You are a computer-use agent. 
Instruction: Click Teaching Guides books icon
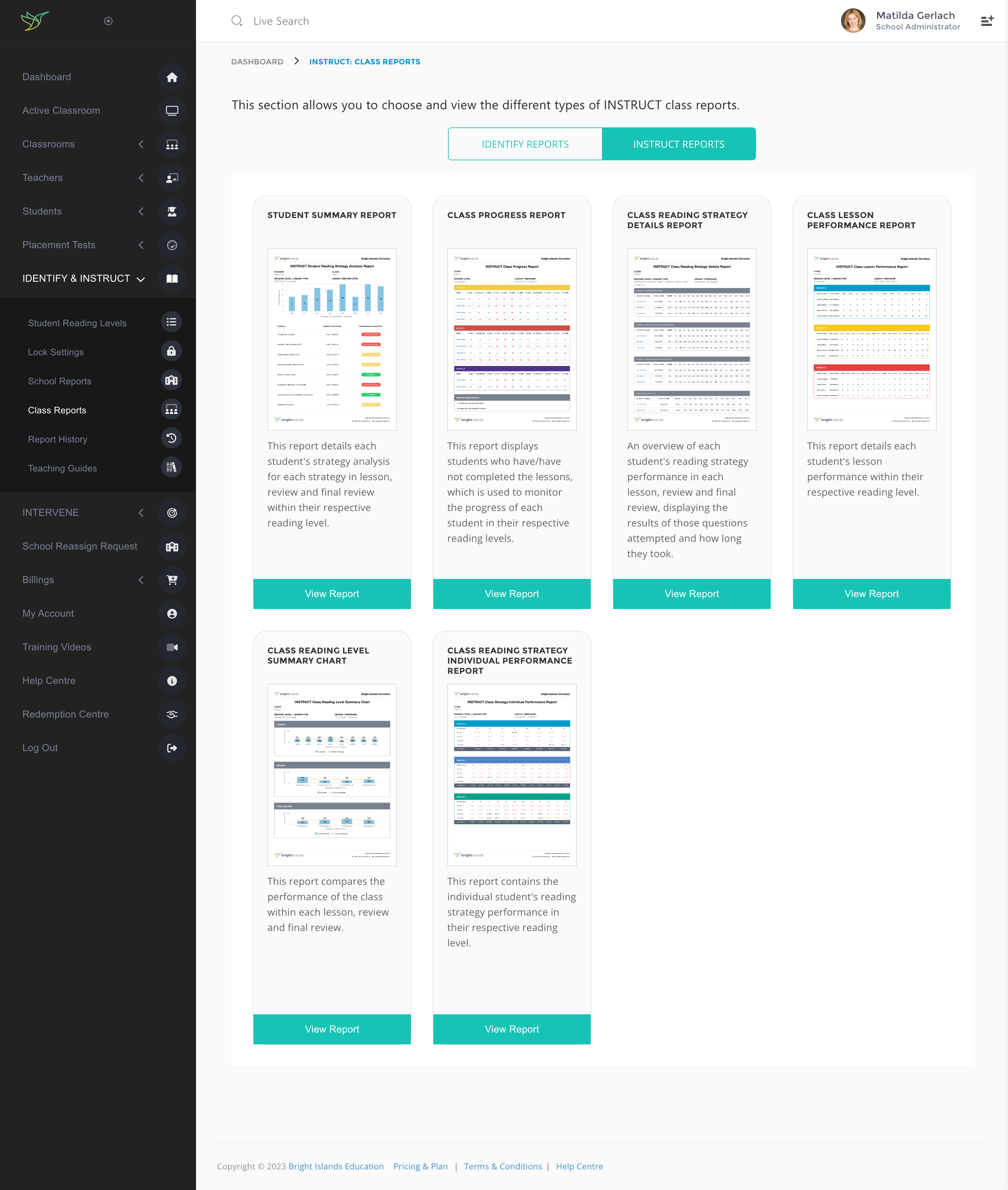(171, 467)
